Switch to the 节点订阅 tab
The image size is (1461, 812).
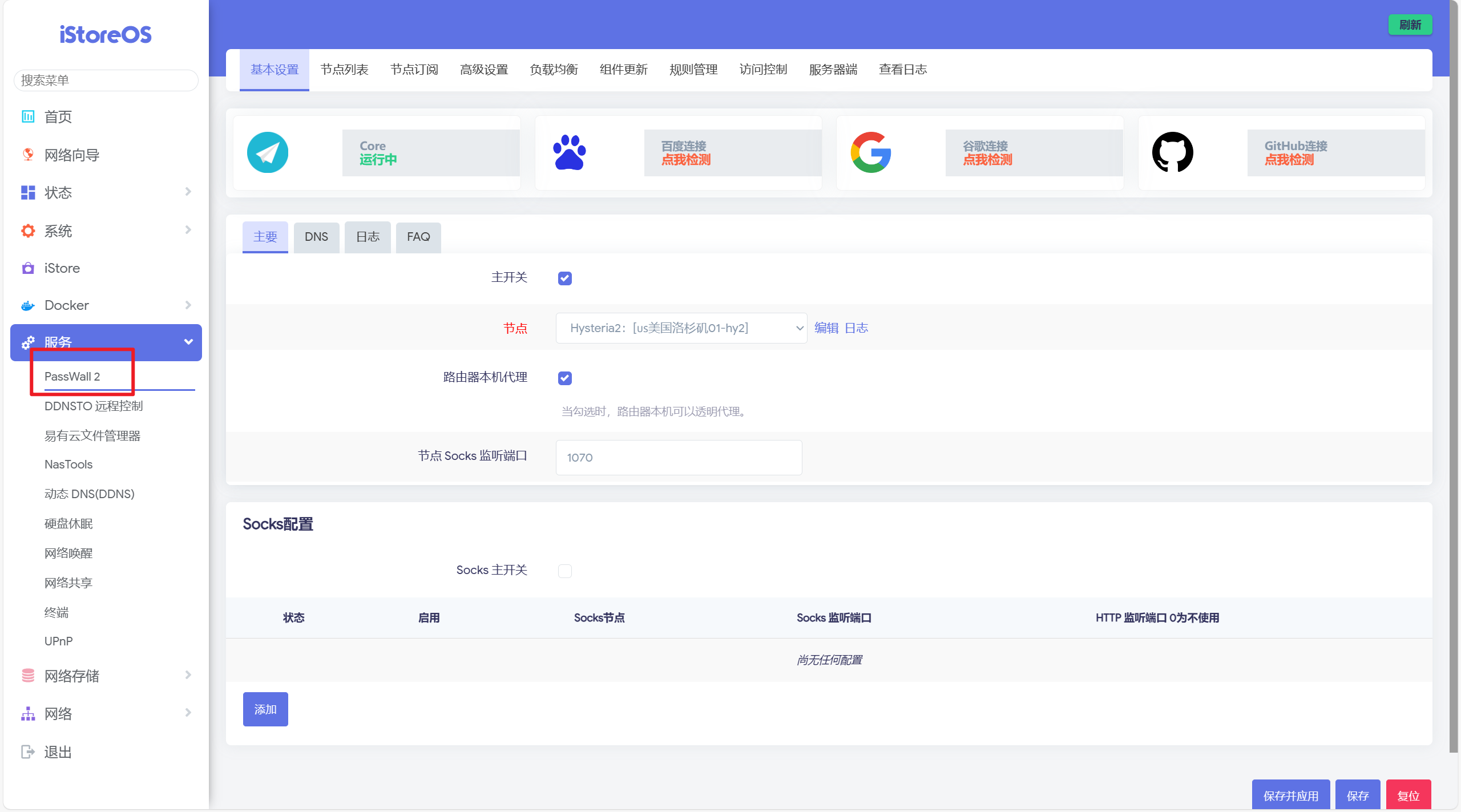click(x=414, y=70)
